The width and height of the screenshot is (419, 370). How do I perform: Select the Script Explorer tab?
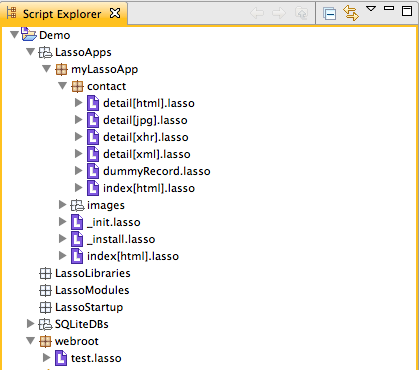pyautogui.click(x=62, y=14)
